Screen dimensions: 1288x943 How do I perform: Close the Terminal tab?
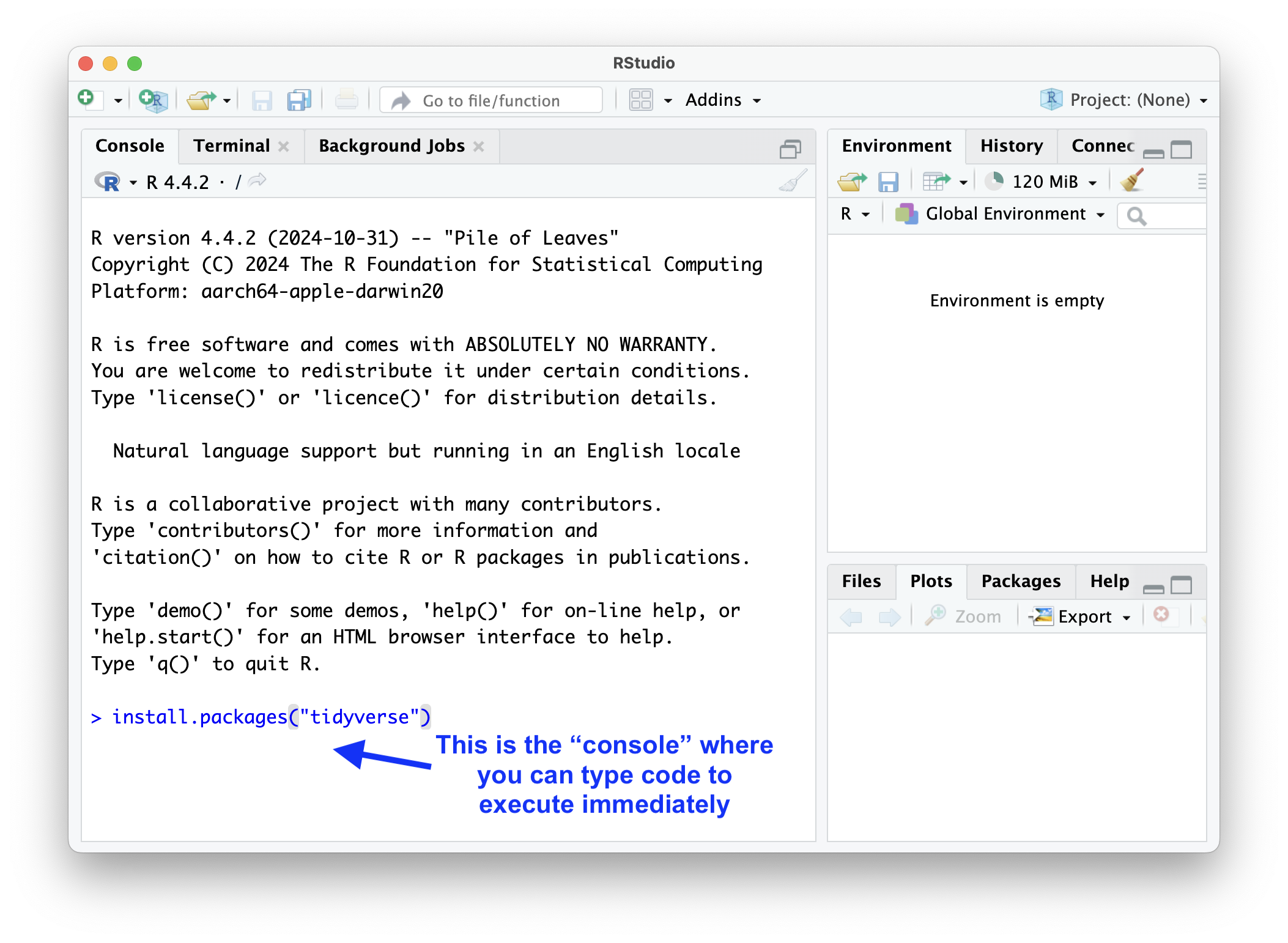click(284, 146)
